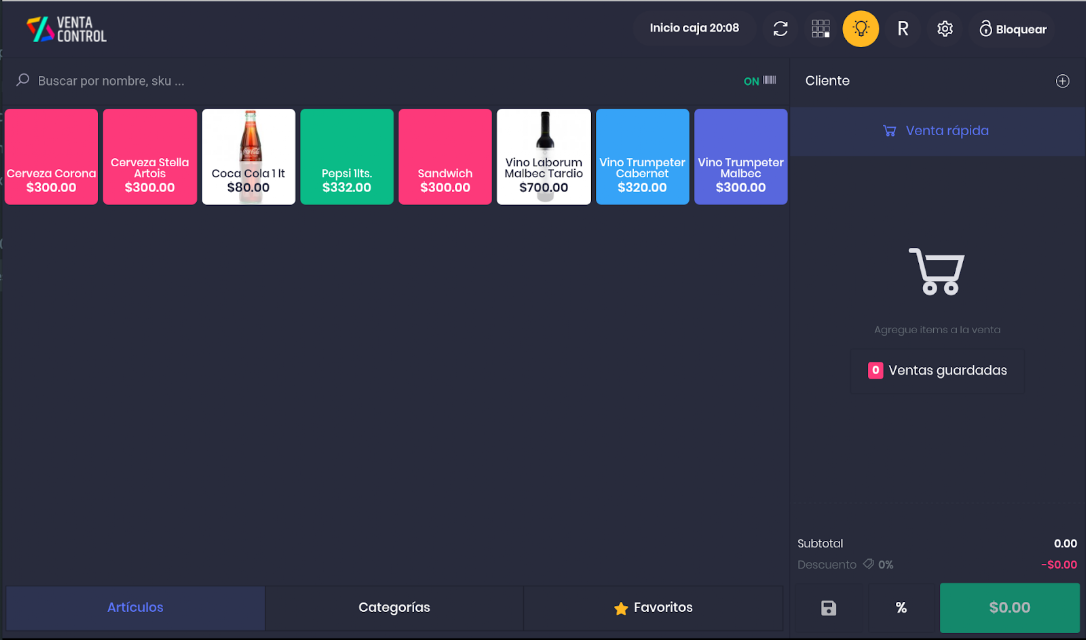Click the large empty cart icon
The height and width of the screenshot is (640, 1086).
(936, 272)
